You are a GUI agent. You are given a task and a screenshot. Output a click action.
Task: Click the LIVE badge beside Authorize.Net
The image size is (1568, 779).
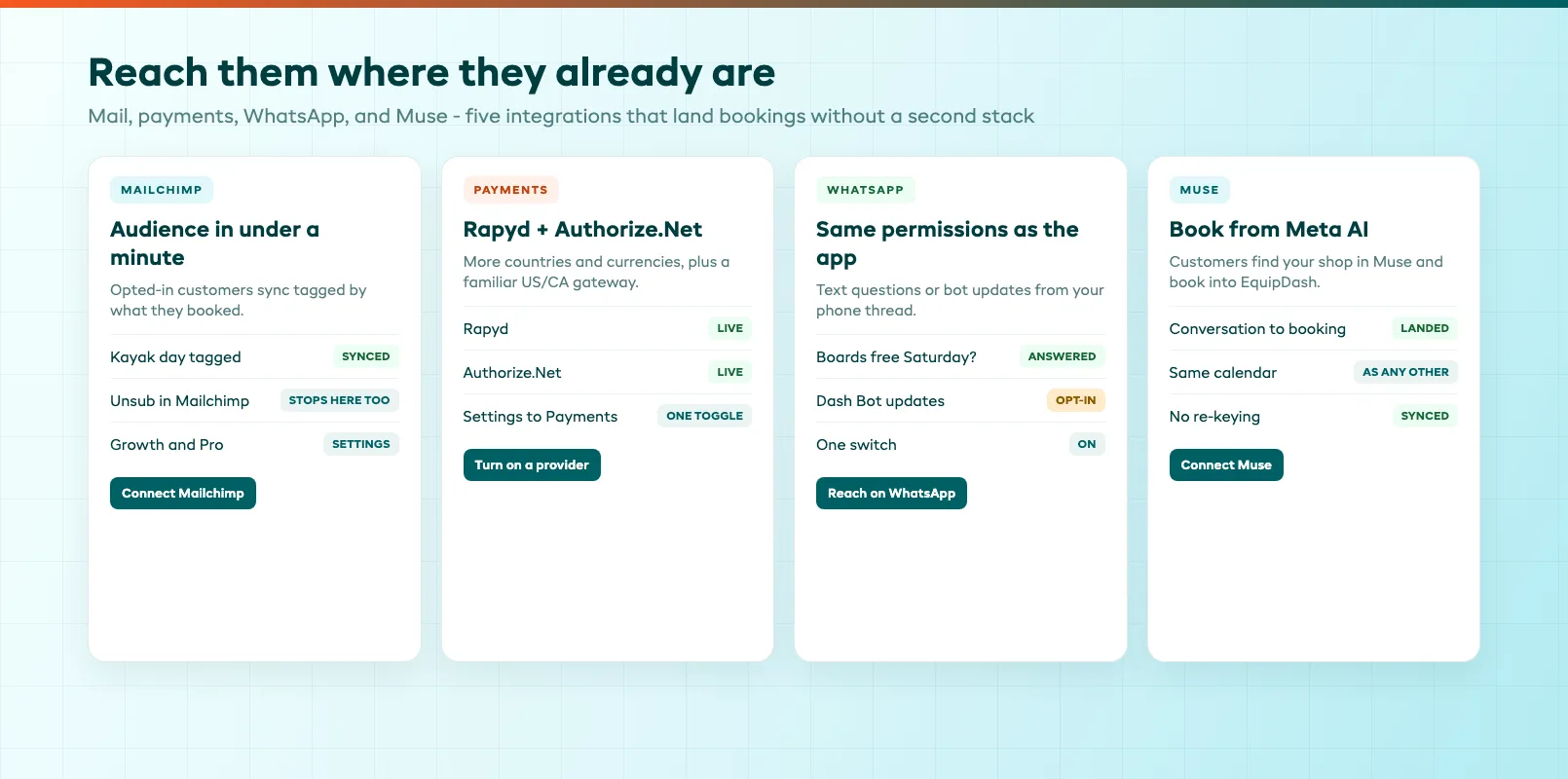[x=730, y=372]
